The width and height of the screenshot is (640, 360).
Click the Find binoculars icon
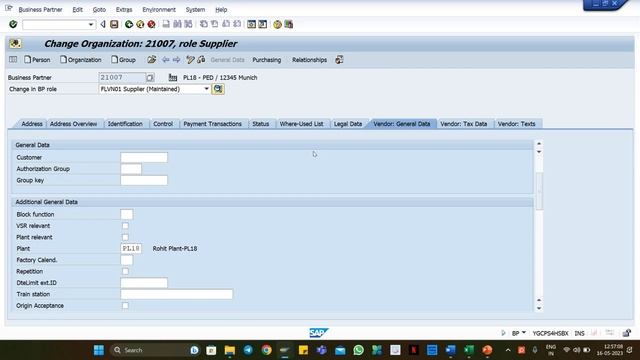(177, 24)
